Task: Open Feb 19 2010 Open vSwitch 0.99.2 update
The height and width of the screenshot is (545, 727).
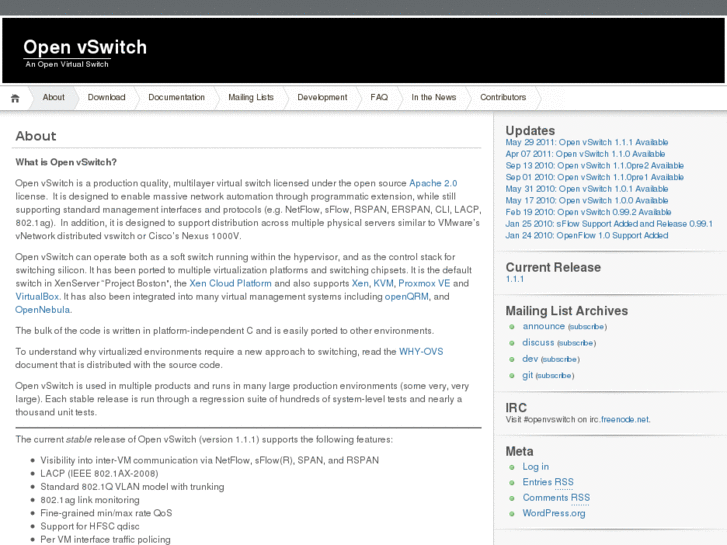Action: (x=588, y=212)
